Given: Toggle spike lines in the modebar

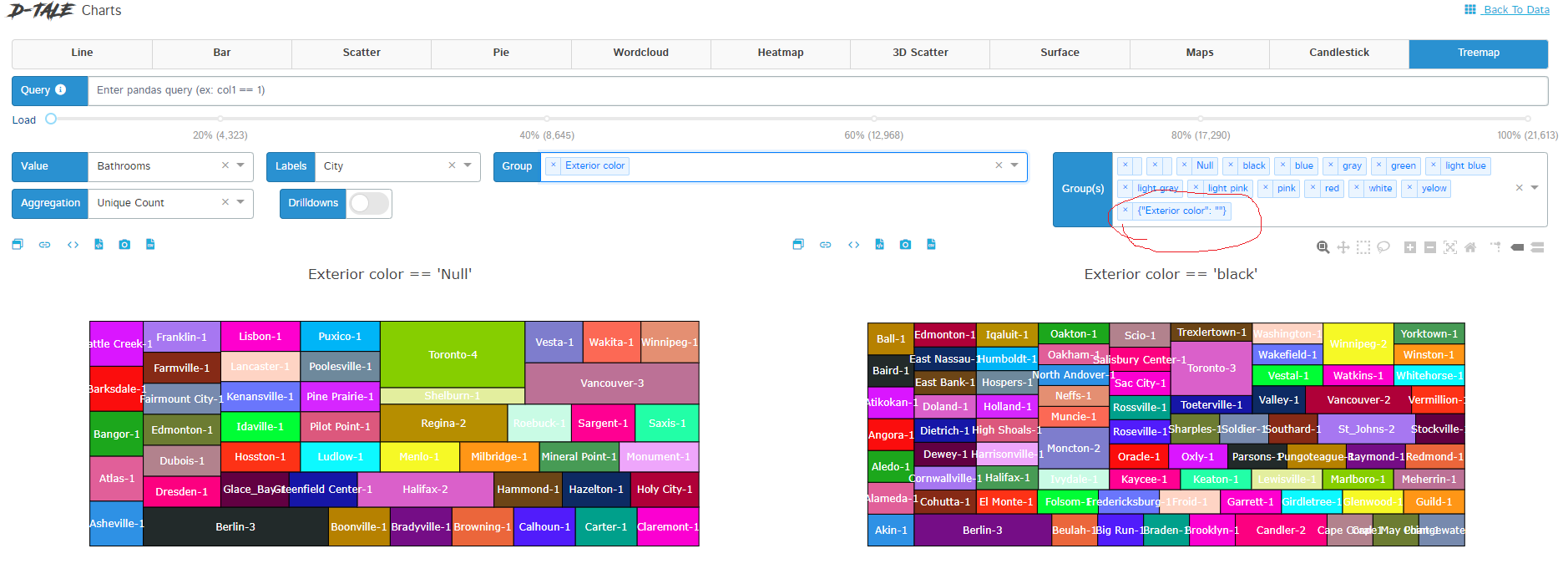Looking at the screenshot, I should [x=1495, y=247].
